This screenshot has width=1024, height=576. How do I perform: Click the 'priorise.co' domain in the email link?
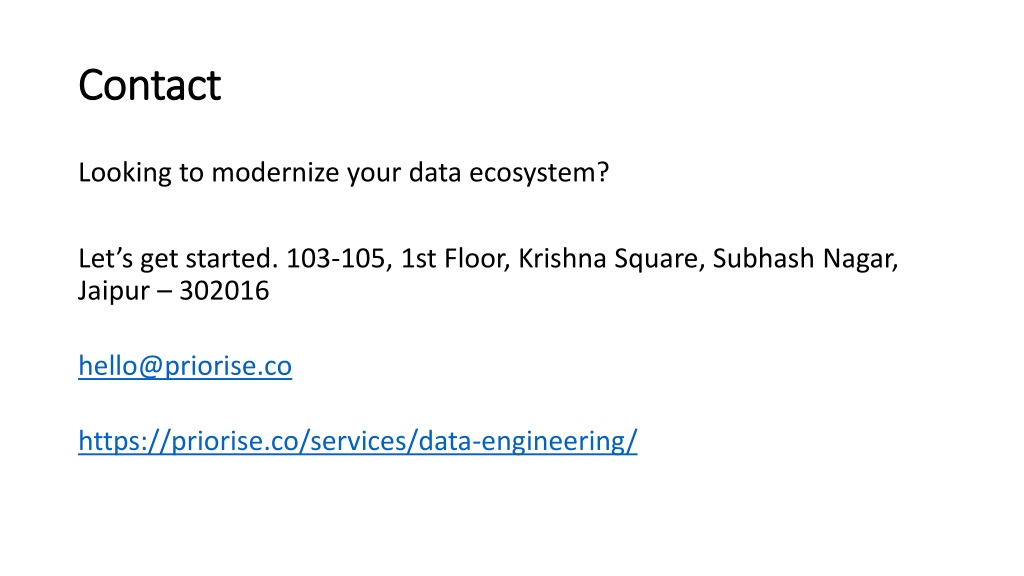click(228, 366)
